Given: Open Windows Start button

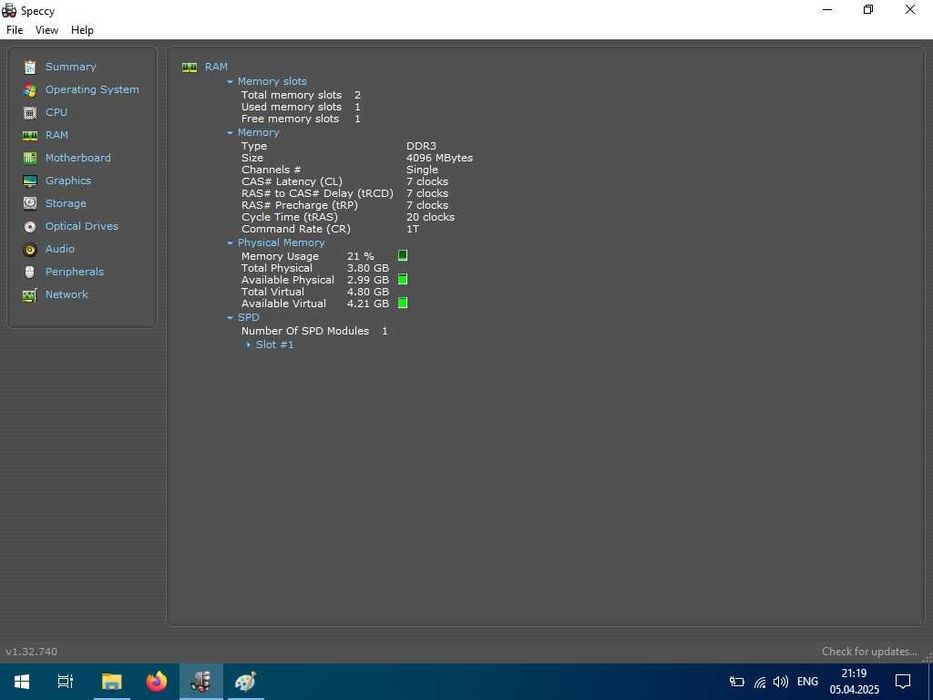Looking at the screenshot, I should (22, 682).
